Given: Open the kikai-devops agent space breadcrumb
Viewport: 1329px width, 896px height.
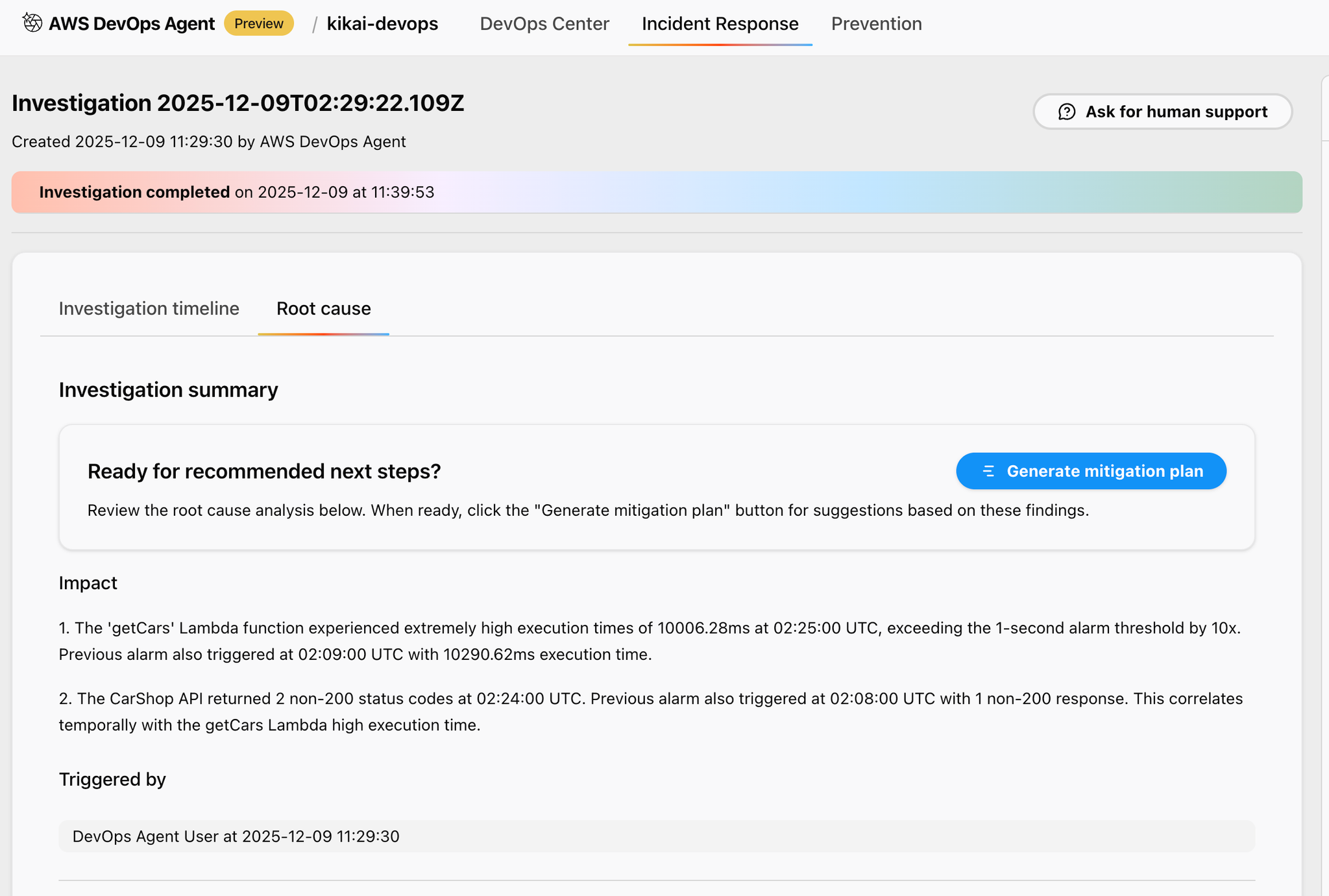Looking at the screenshot, I should pyautogui.click(x=382, y=23).
